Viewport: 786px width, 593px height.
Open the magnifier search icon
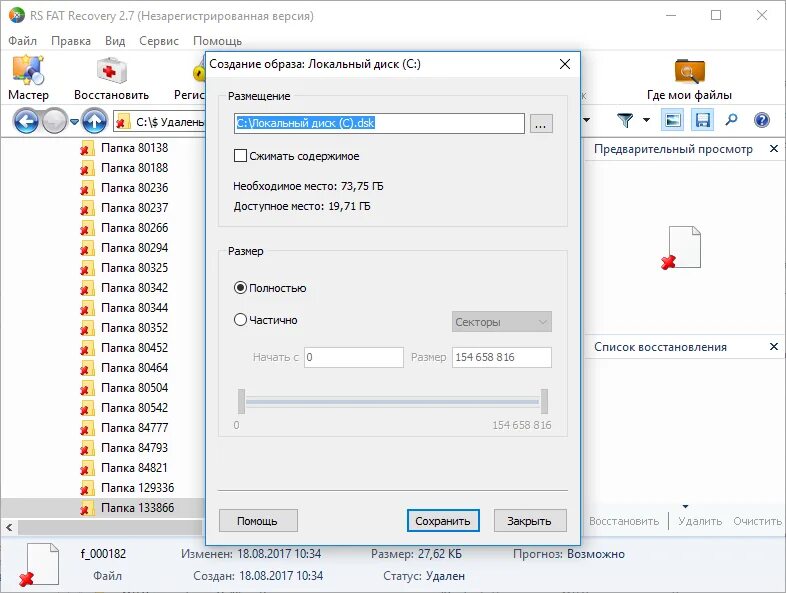(x=731, y=120)
